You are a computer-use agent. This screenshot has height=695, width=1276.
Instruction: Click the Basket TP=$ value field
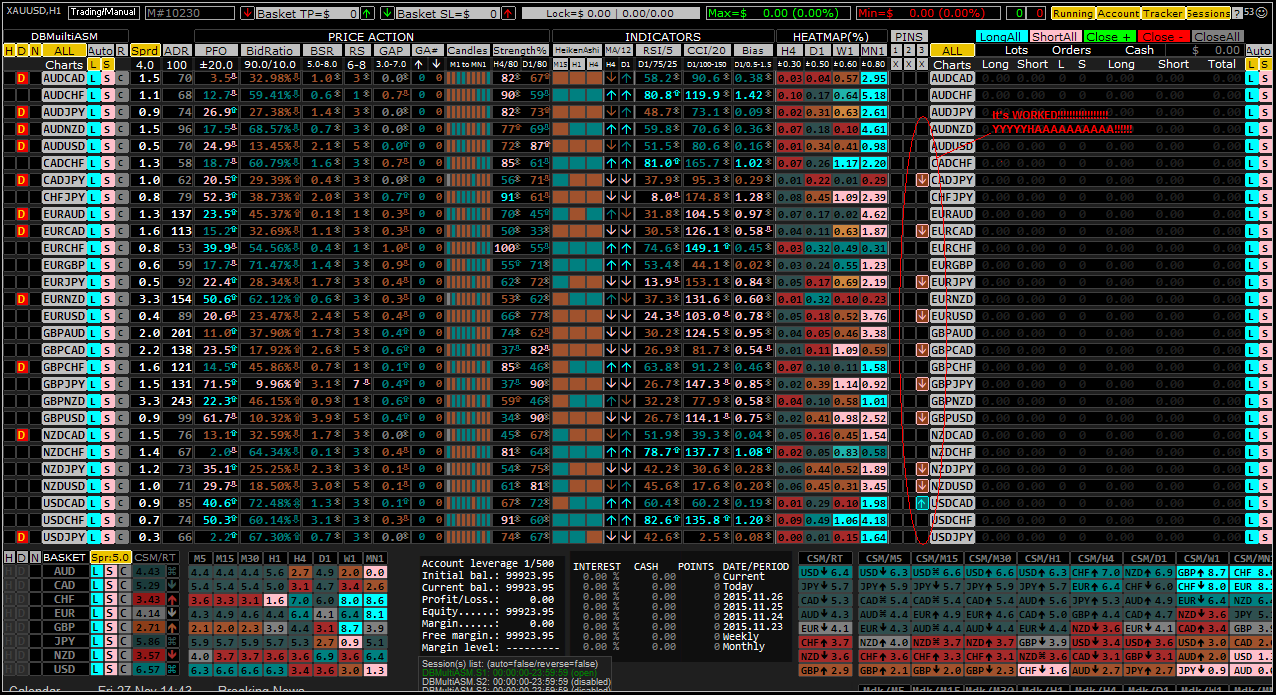coord(307,14)
